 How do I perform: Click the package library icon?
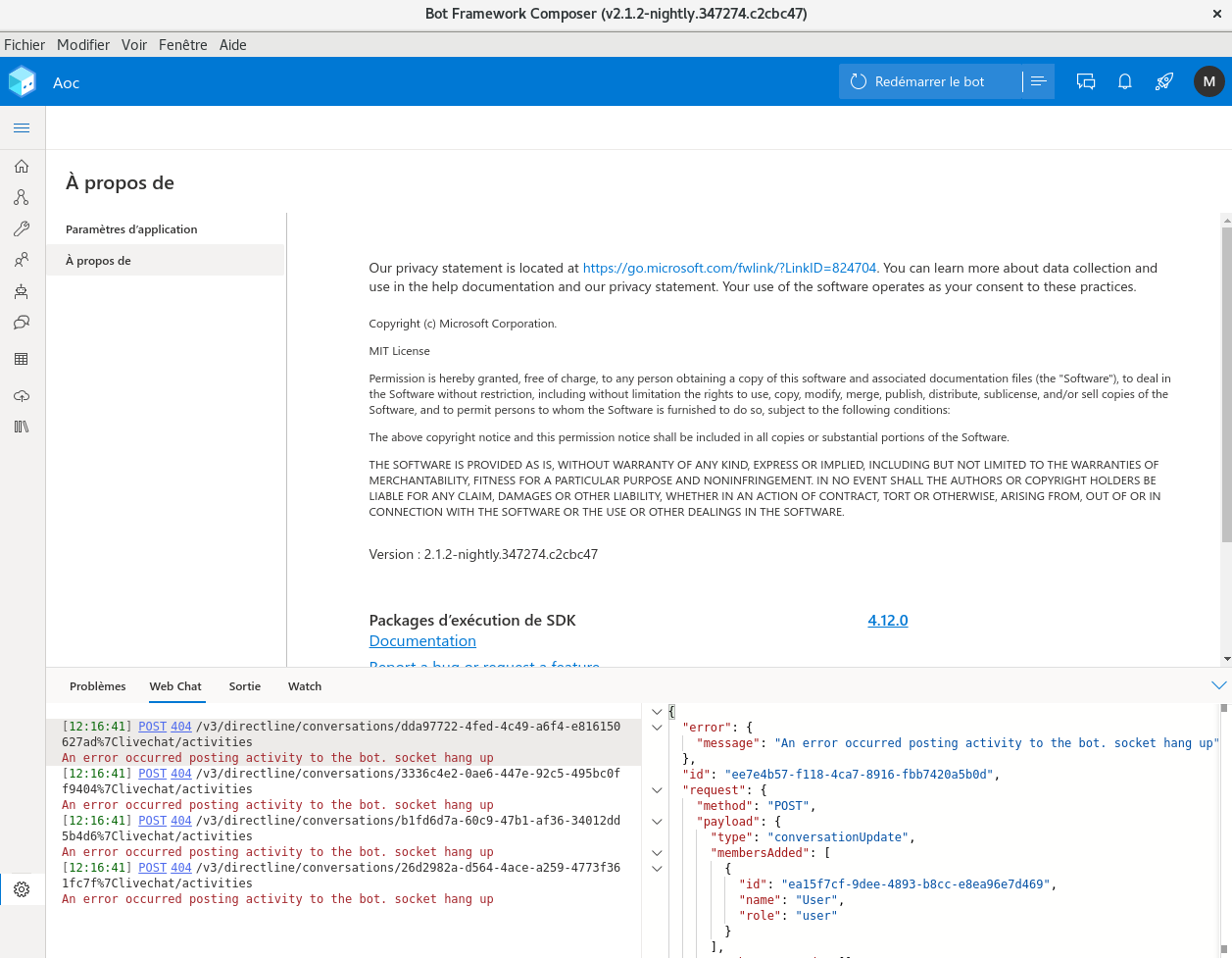click(x=21, y=427)
